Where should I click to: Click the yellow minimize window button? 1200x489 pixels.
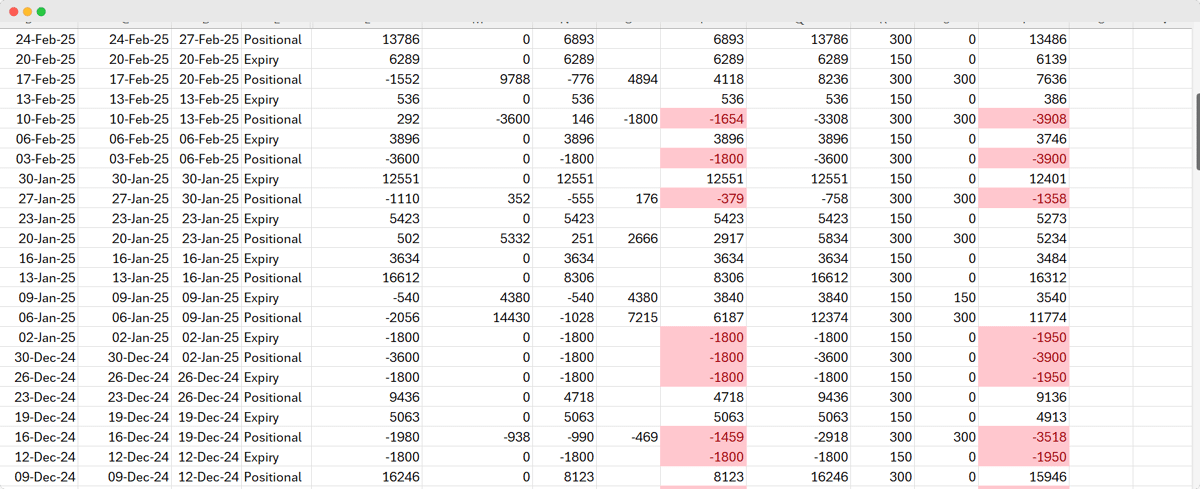pos(27,11)
